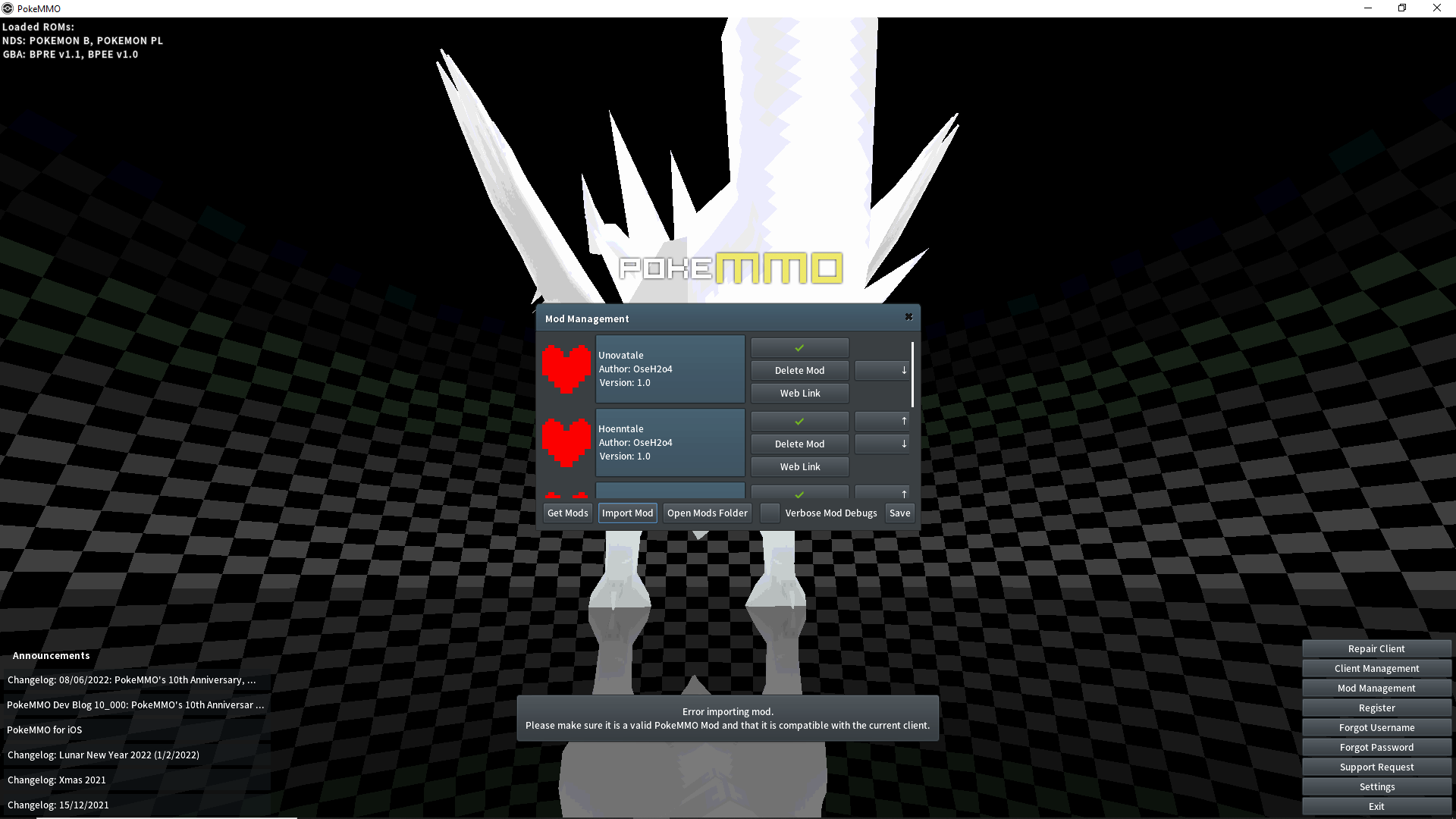Open Client Management menu
1456x819 pixels.
1376,668
